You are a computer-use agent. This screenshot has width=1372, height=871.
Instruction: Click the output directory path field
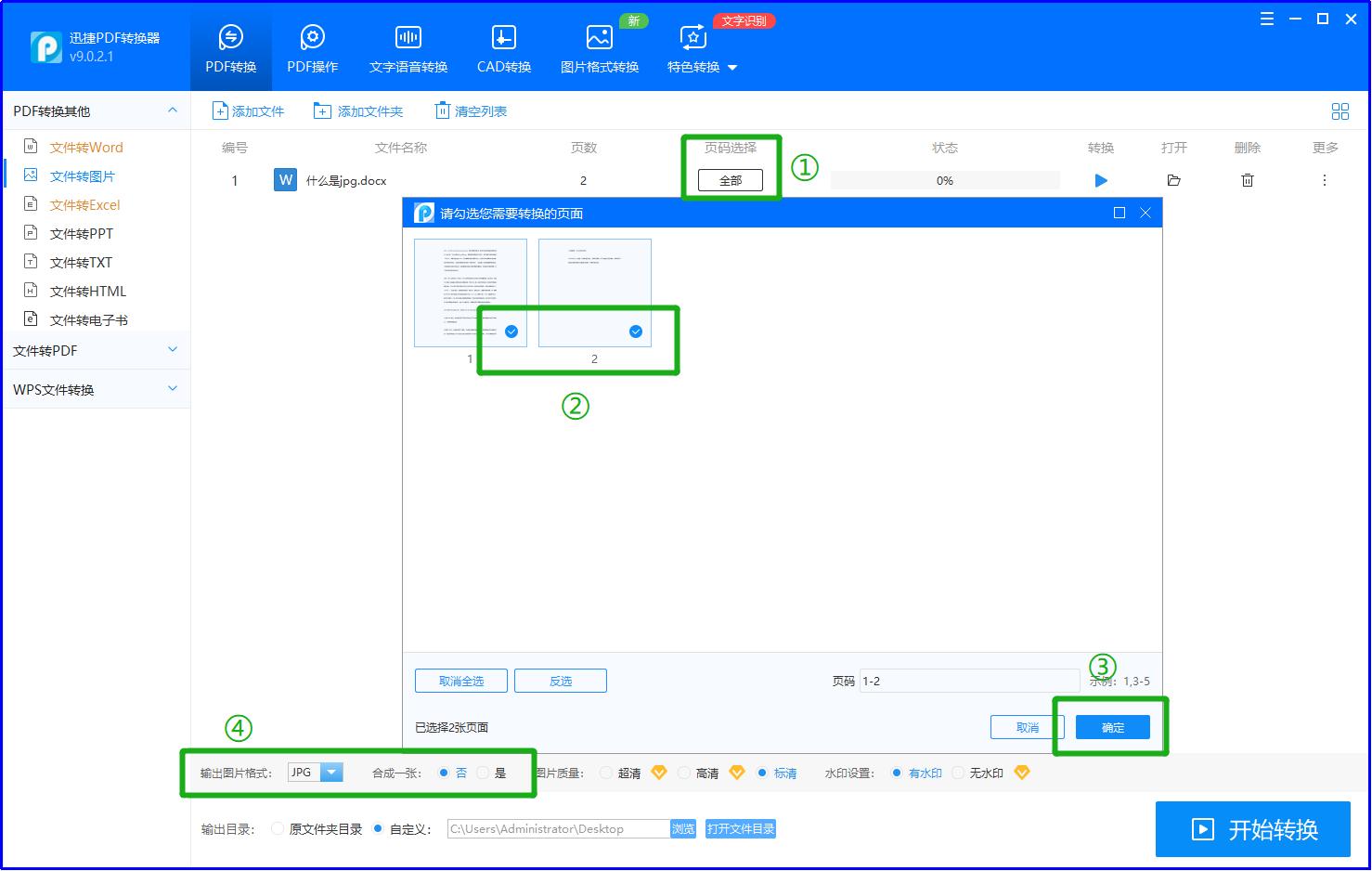click(558, 829)
